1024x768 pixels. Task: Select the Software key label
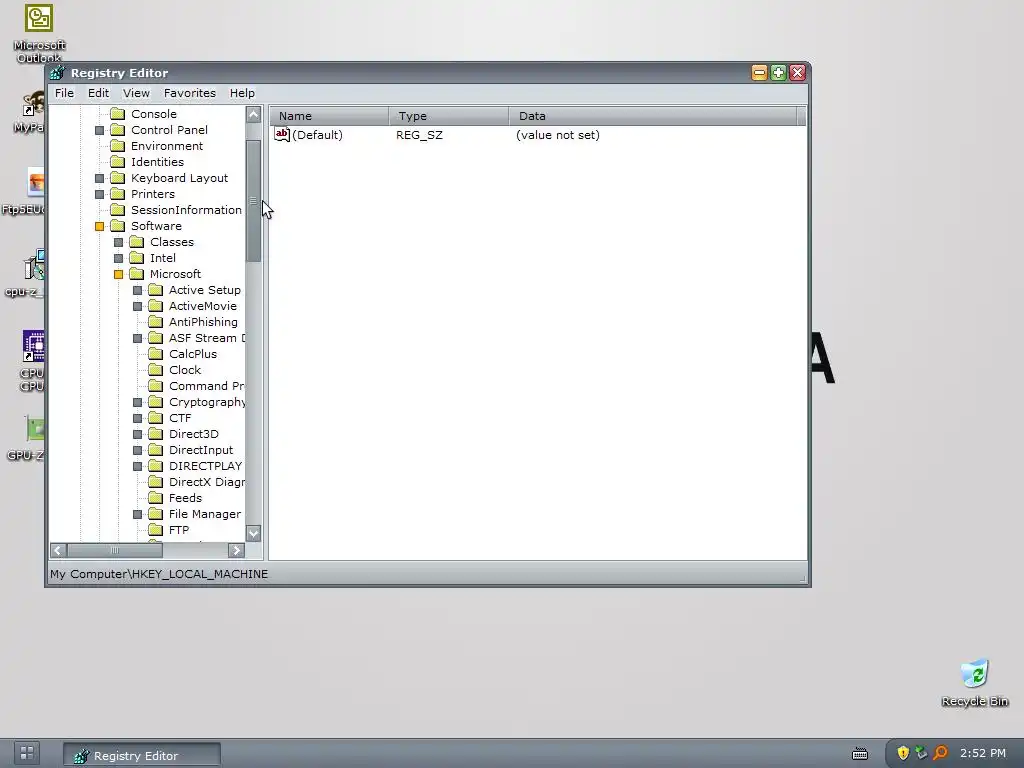pos(156,226)
